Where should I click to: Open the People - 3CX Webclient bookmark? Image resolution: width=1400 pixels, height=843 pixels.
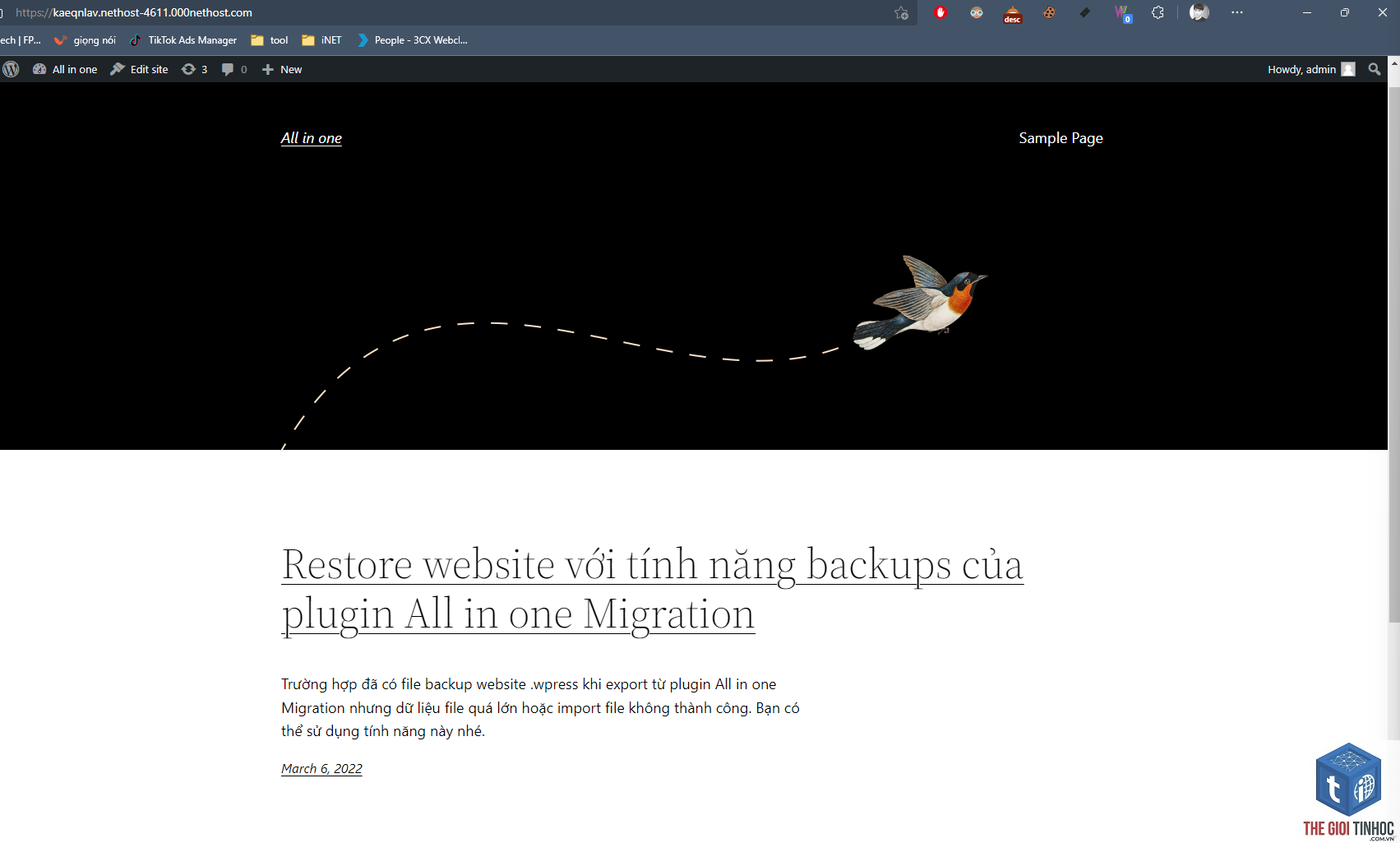[413, 39]
